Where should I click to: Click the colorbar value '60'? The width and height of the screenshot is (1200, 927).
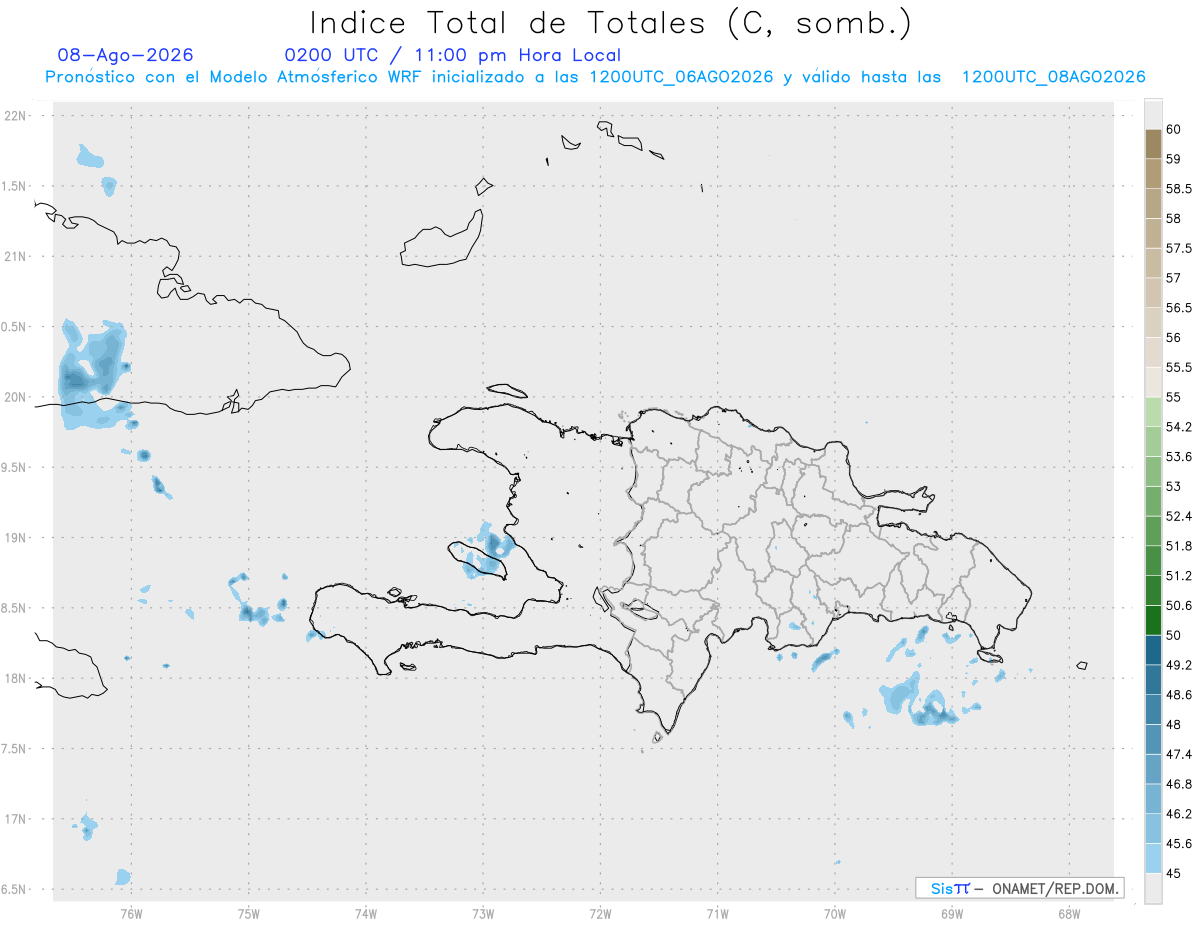1174,129
